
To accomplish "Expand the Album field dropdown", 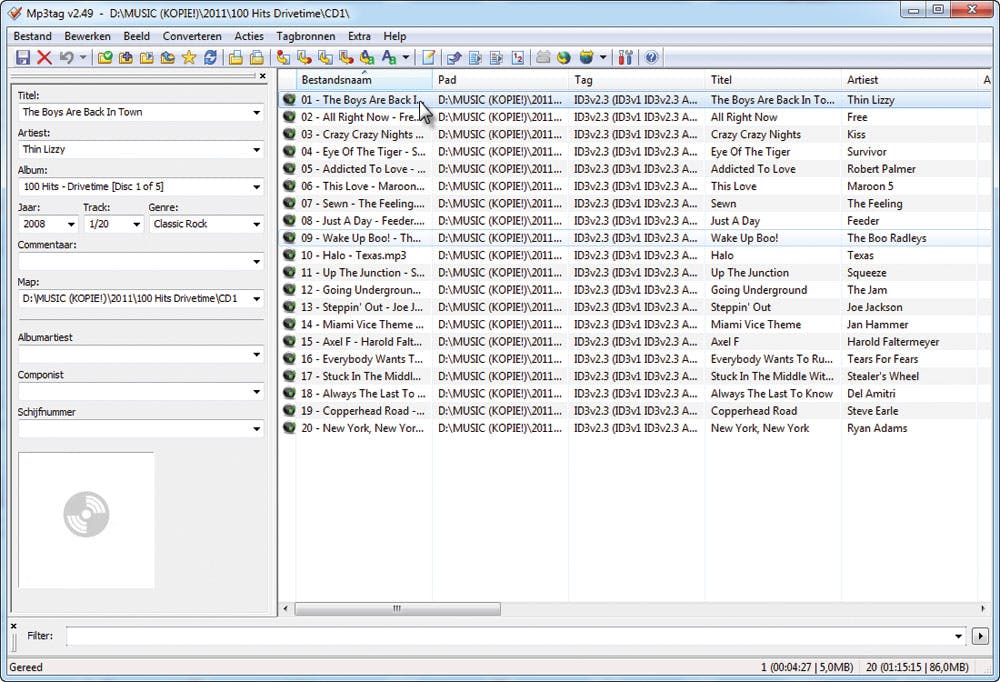I will pyautogui.click(x=256, y=187).
